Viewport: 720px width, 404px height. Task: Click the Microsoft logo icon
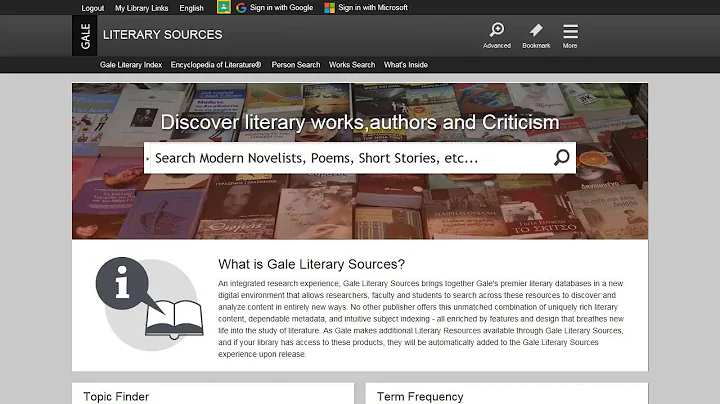tap(329, 8)
